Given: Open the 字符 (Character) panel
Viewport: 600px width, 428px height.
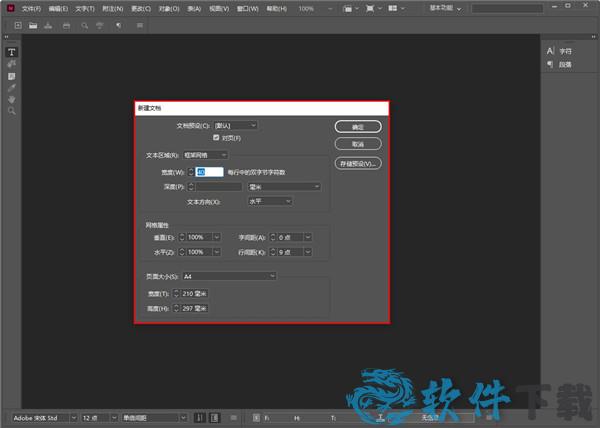Looking at the screenshot, I should (560, 51).
